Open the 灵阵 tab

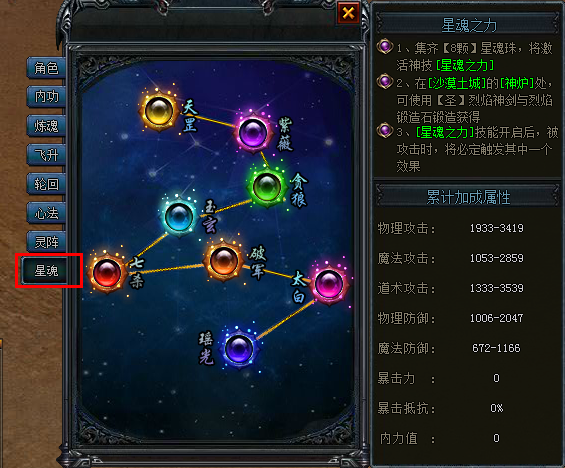pyautogui.click(x=46, y=242)
